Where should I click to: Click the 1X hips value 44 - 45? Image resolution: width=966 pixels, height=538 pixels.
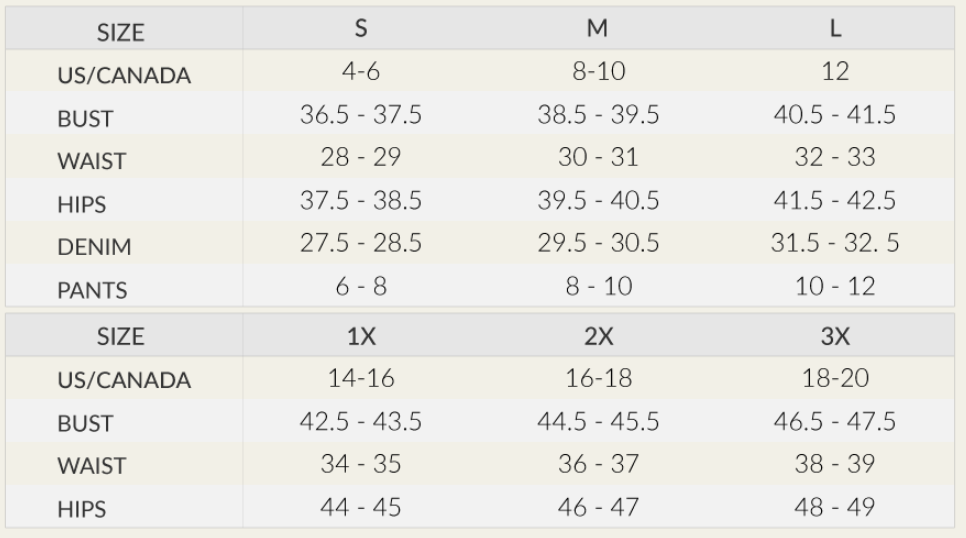[x=361, y=507]
